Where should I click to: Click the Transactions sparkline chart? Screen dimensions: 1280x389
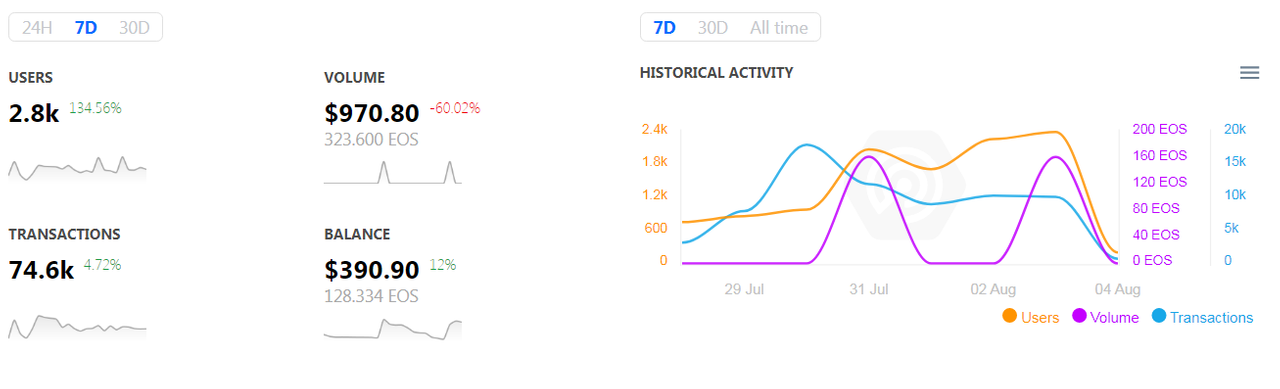78,327
